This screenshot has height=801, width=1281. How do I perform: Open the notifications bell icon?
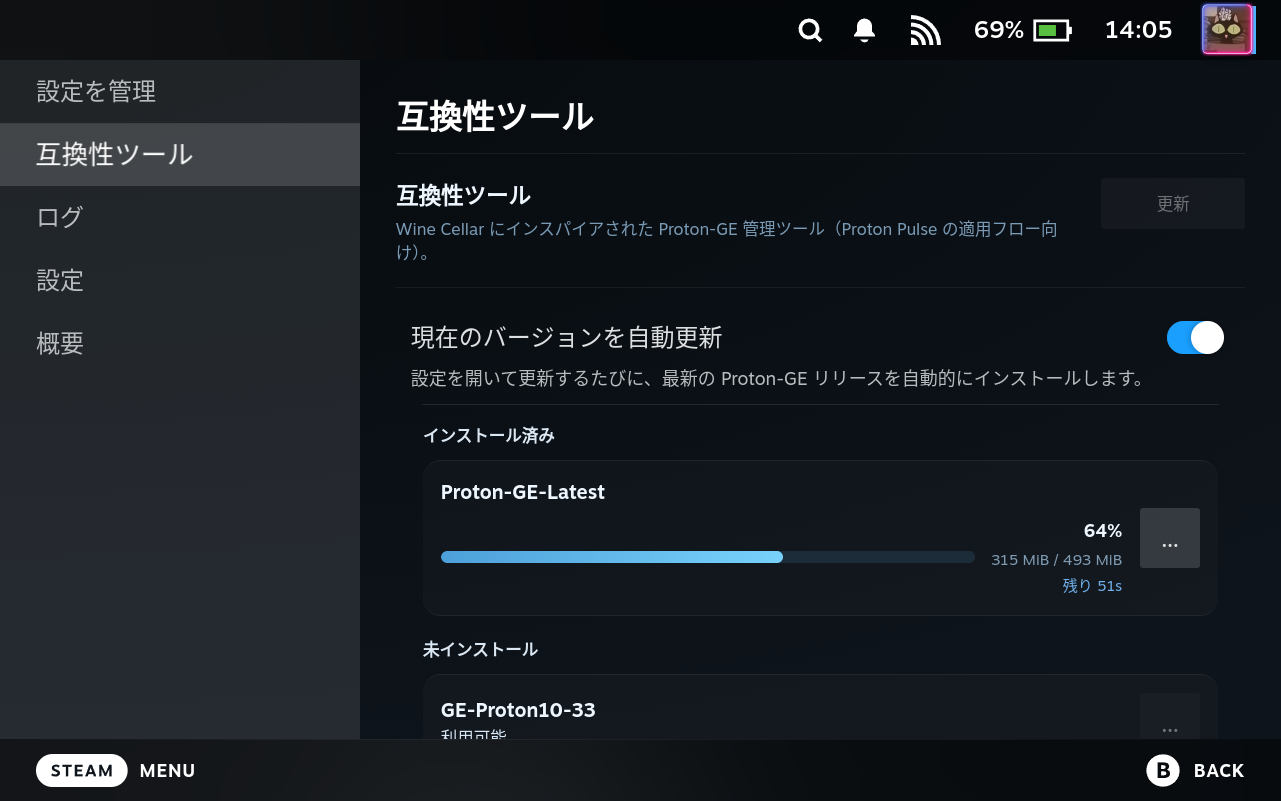(865, 31)
